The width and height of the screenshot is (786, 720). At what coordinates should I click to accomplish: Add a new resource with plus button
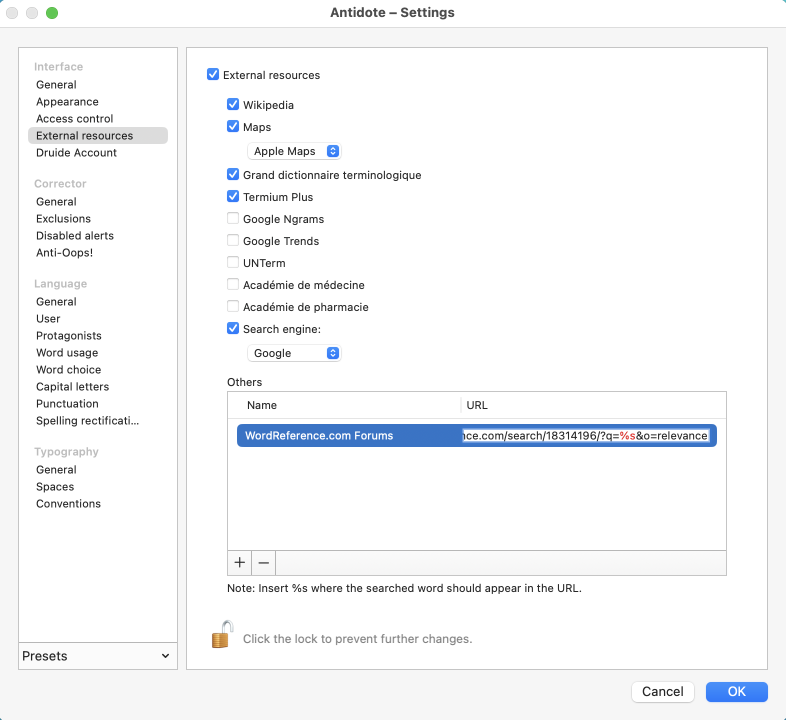coord(240,563)
